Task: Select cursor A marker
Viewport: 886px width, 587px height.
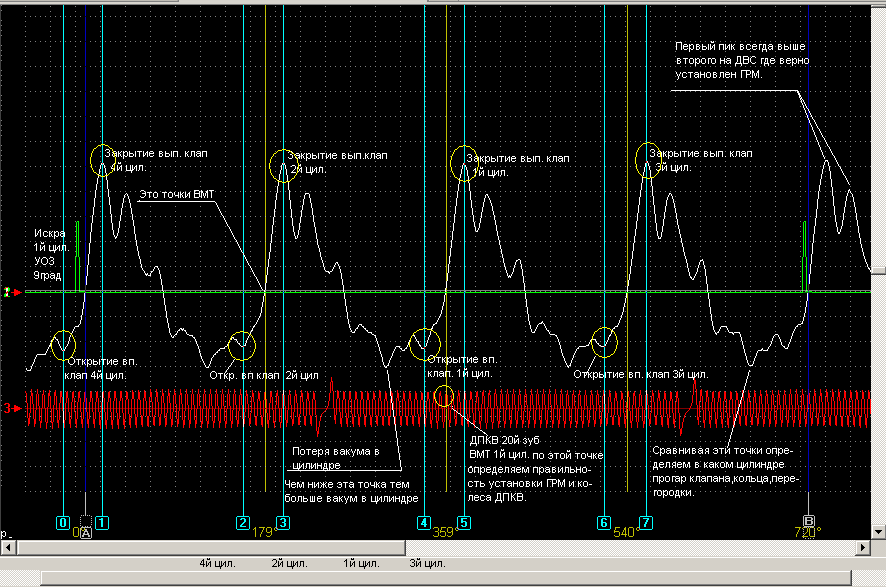Action: pos(86,533)
